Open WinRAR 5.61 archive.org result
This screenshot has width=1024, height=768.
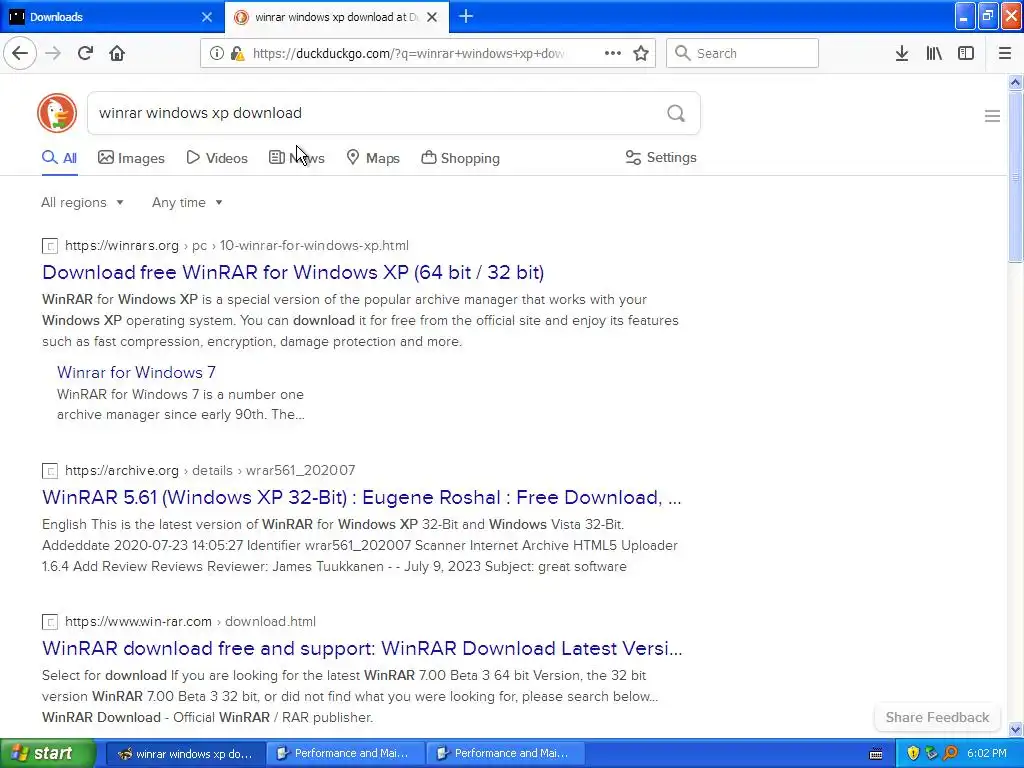pos(362,498)
